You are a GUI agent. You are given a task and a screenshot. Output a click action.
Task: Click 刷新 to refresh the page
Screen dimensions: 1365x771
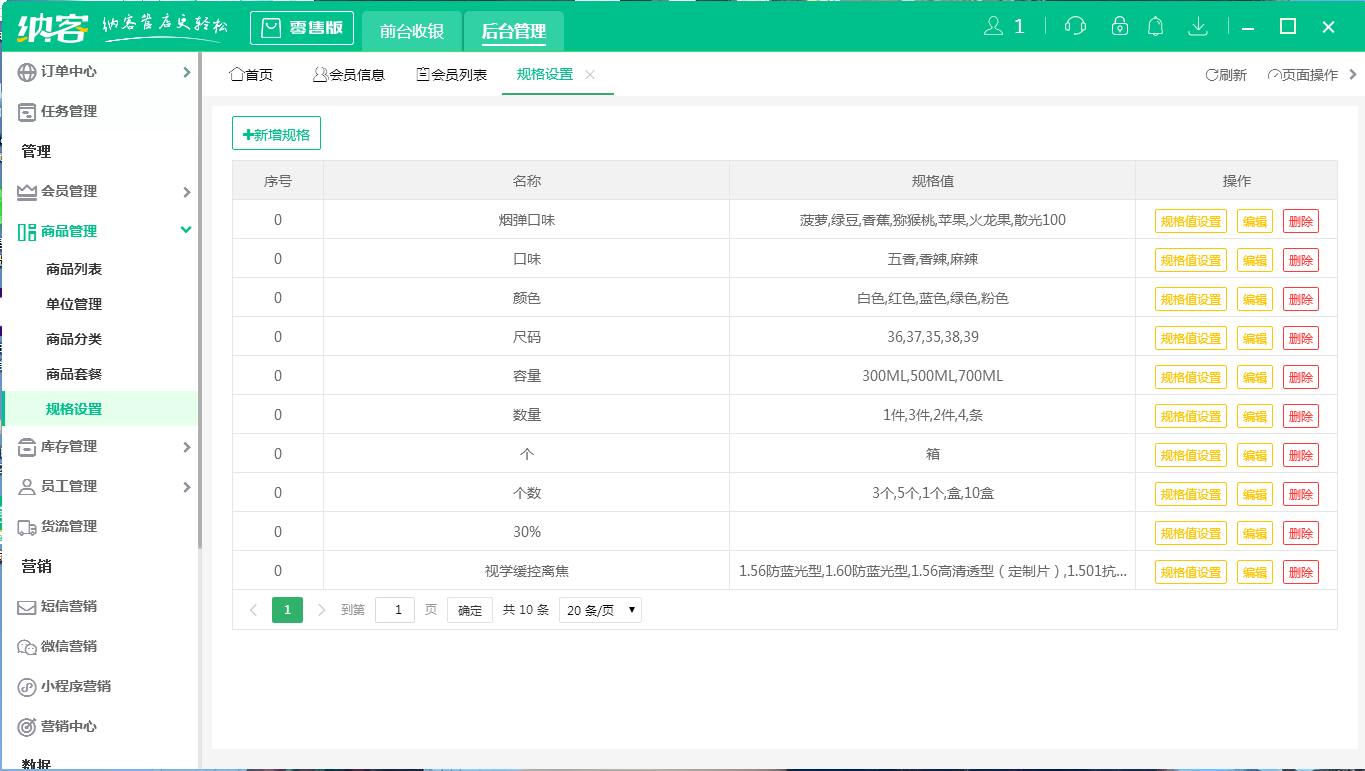[x=1227, y=74]
